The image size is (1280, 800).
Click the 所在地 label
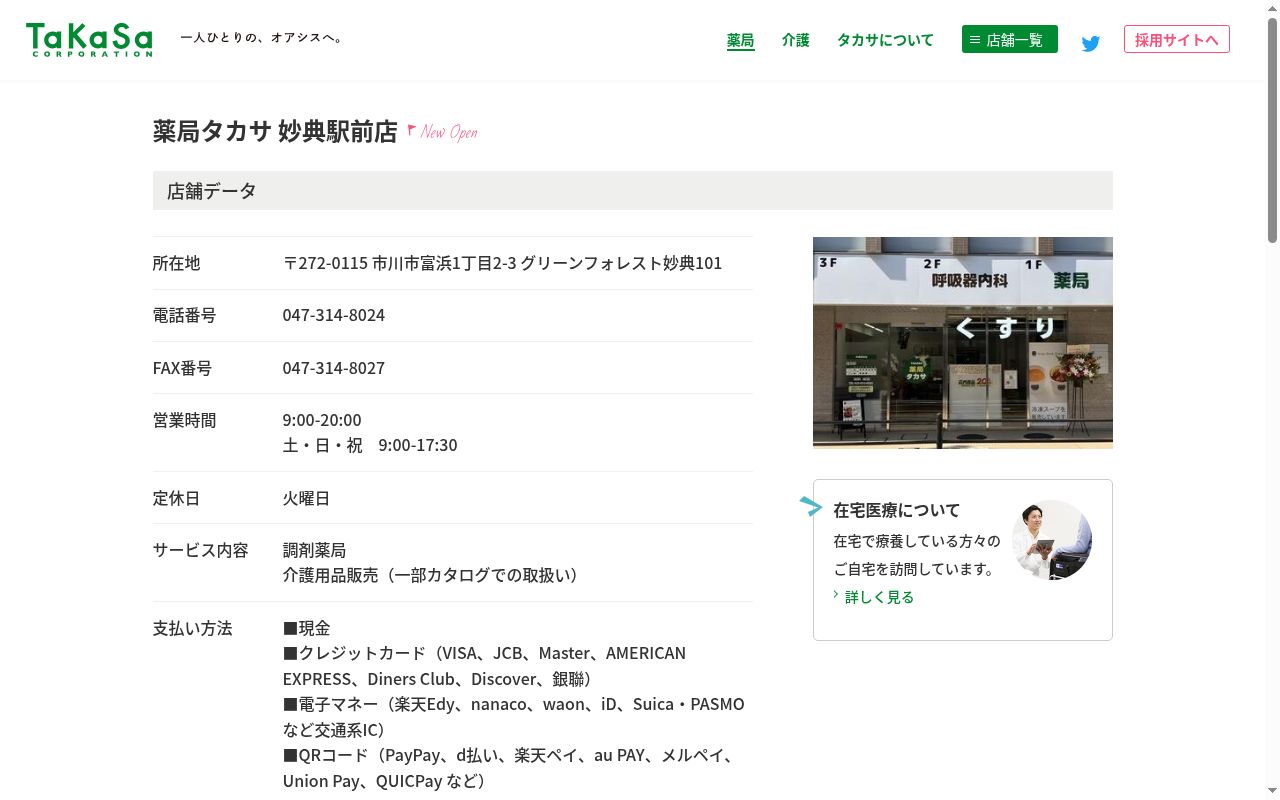click(177, 263)
